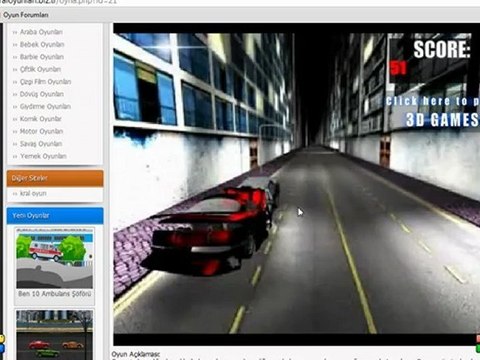Open the Barbie Oyunları category
The height and width of the screenshot is (360, 480).
[x=42, y=57]
